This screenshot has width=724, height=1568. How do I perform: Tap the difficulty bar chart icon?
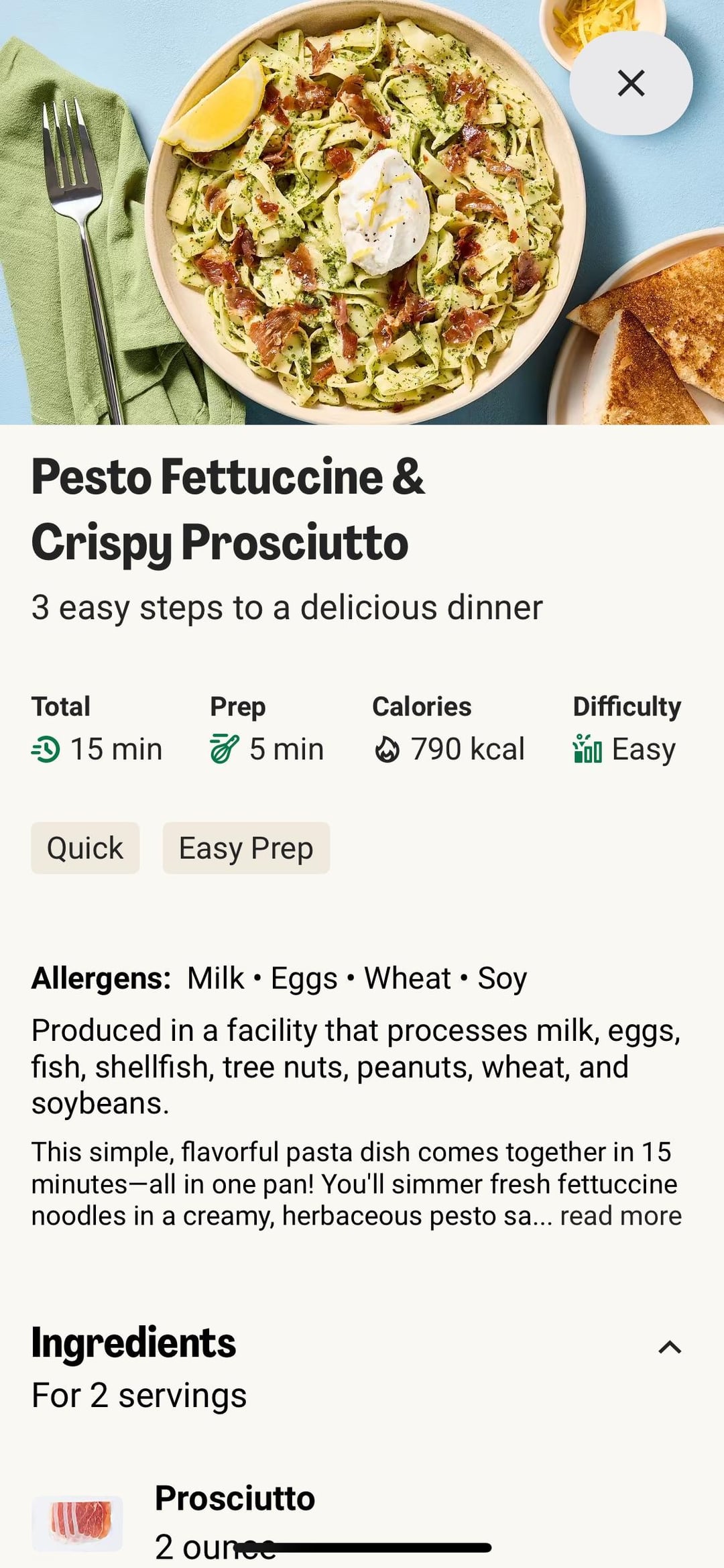coord(587,748)
